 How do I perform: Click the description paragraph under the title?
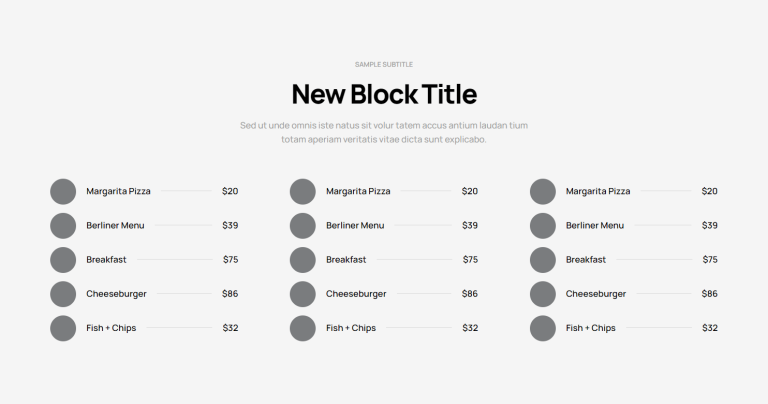384,132
